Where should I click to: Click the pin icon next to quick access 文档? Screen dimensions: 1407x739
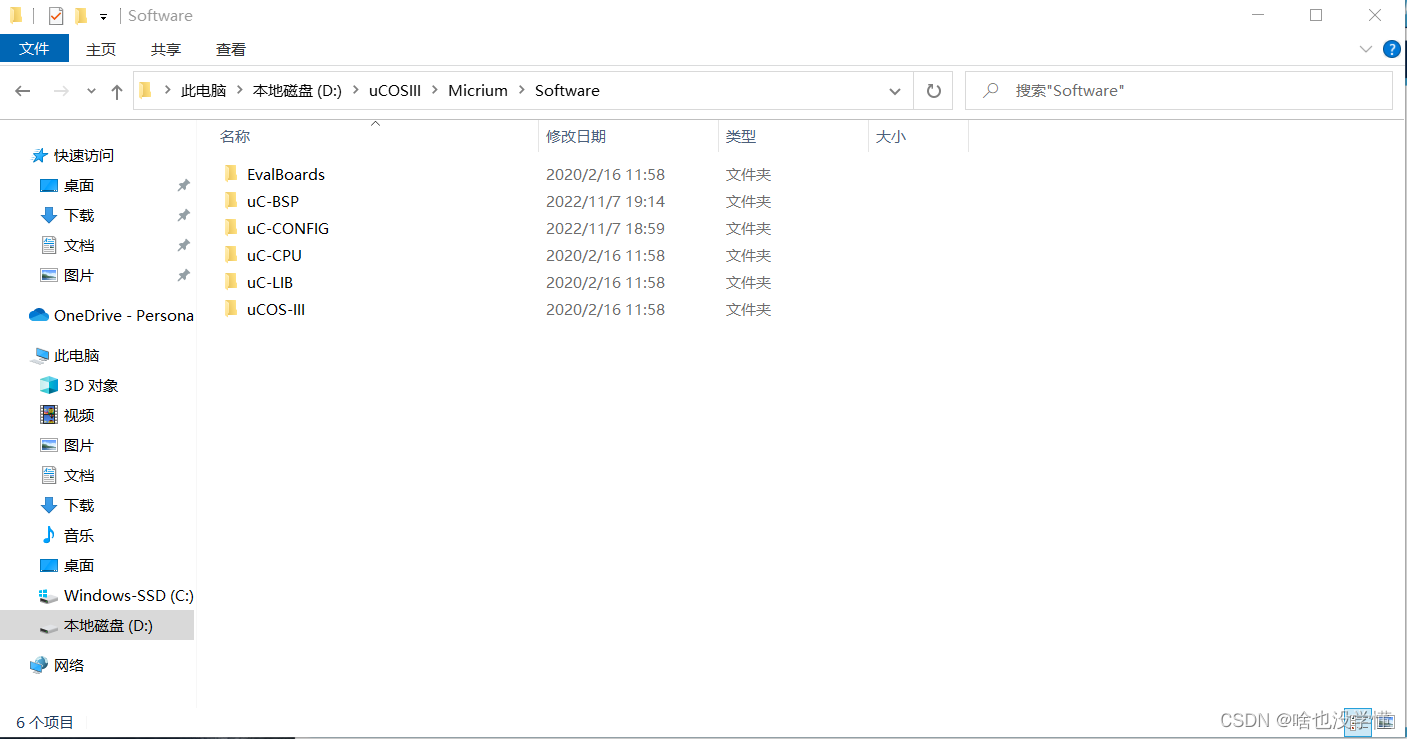(x=183, y=245)
